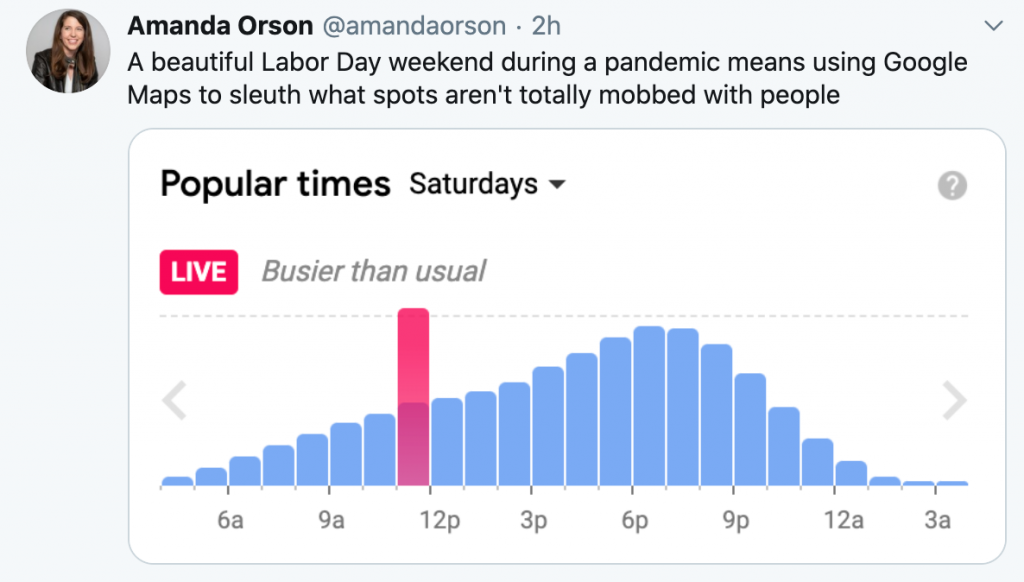Click the Popular times help icon

coord(952,185)
